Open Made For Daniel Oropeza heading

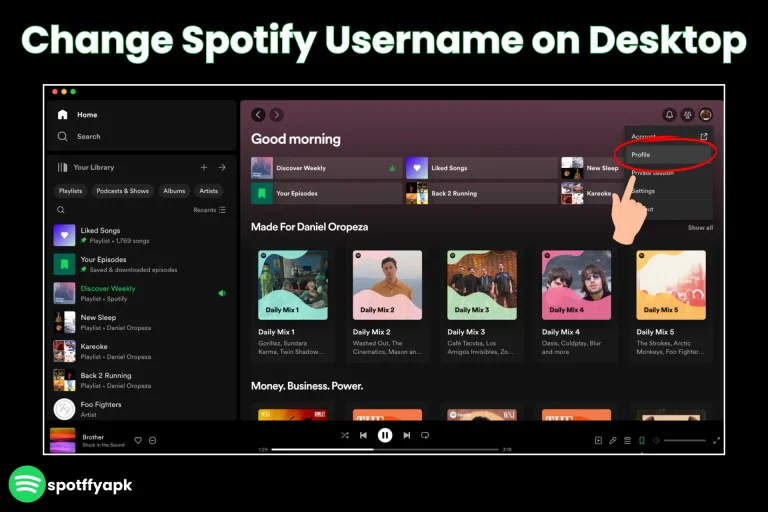[309, 227]
